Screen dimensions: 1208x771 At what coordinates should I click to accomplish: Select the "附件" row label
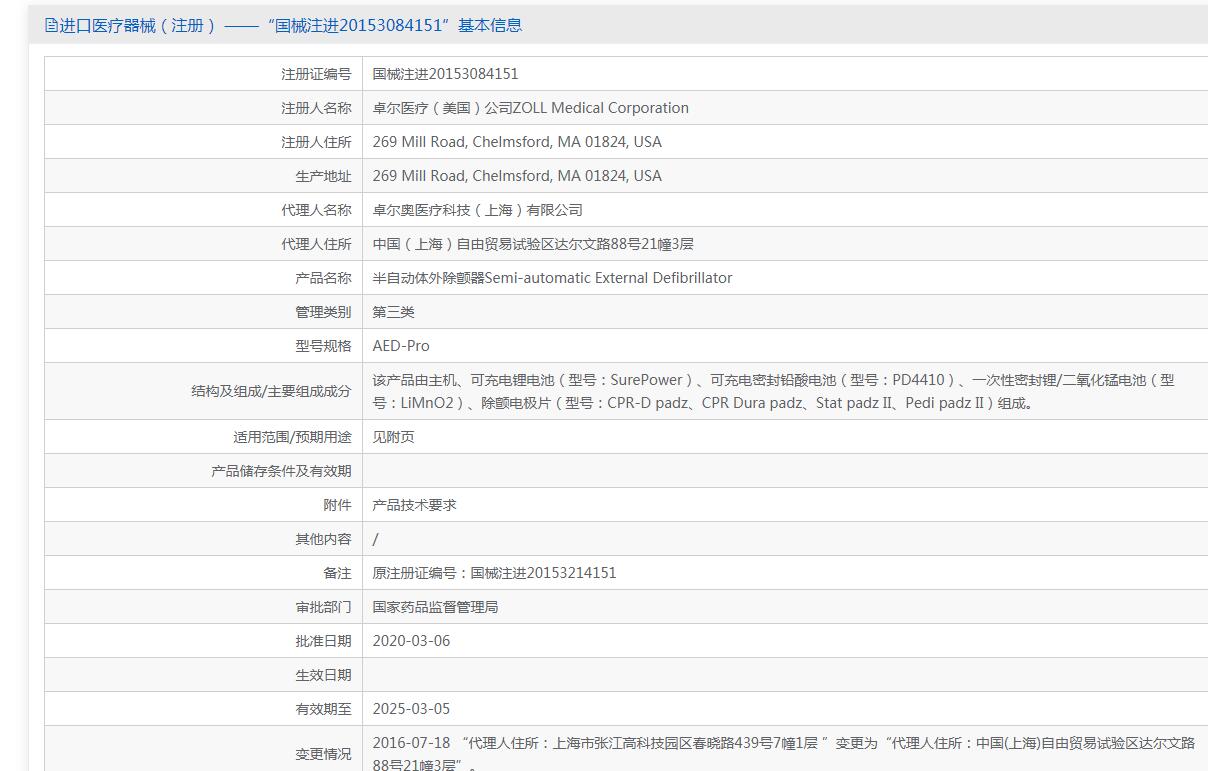click(x=337, y=505)
